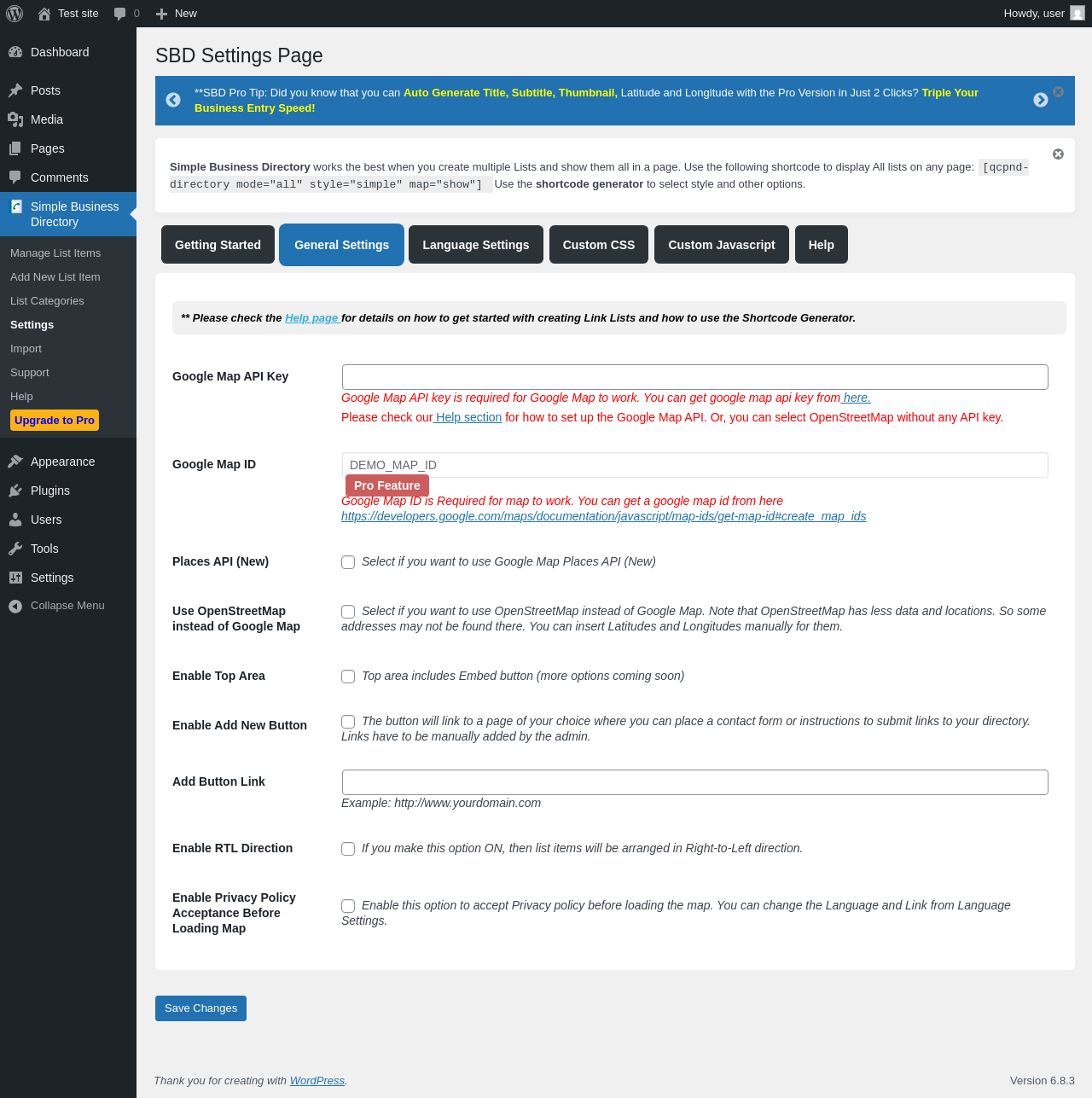Click the Users icon in sidebar
The width and height of the screenshot is (1092, 1098).
pos(15,520)
